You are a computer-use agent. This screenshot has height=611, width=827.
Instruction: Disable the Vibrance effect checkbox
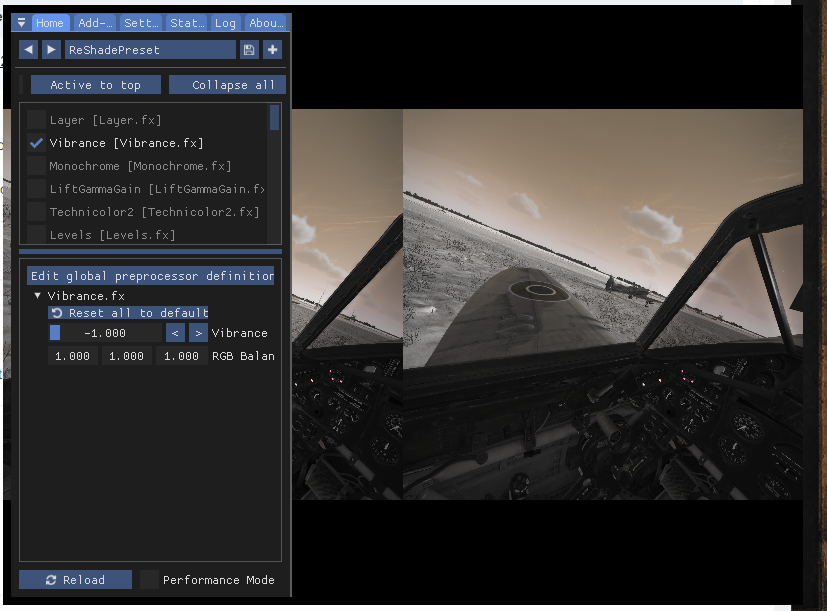point(37,143)
